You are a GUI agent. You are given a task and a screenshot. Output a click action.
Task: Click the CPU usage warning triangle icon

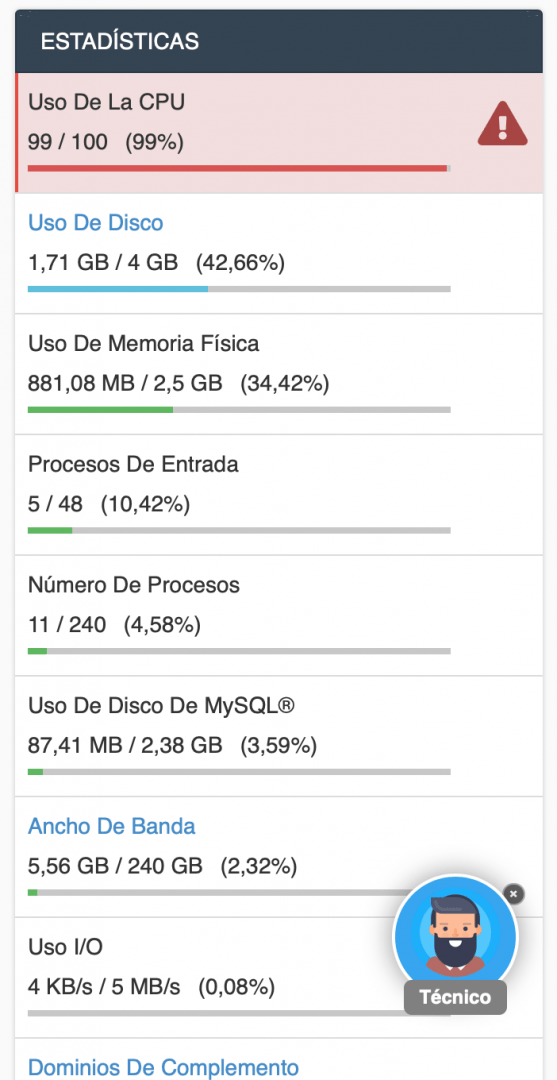[x=502, y=124]
